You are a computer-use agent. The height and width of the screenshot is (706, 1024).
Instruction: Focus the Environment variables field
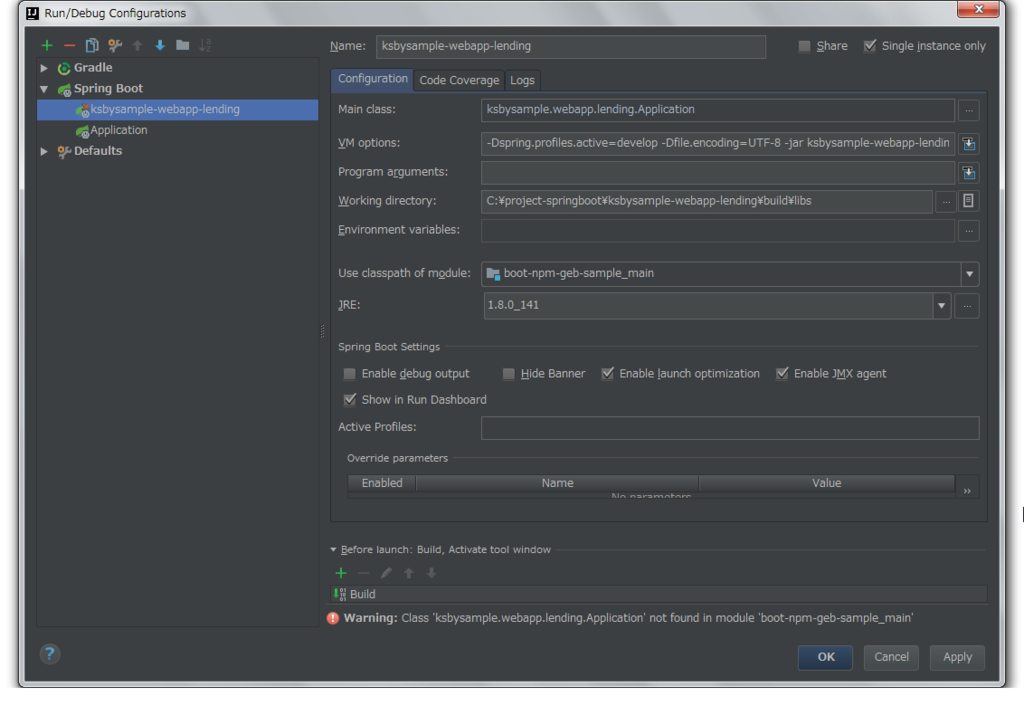coord(718,230)
